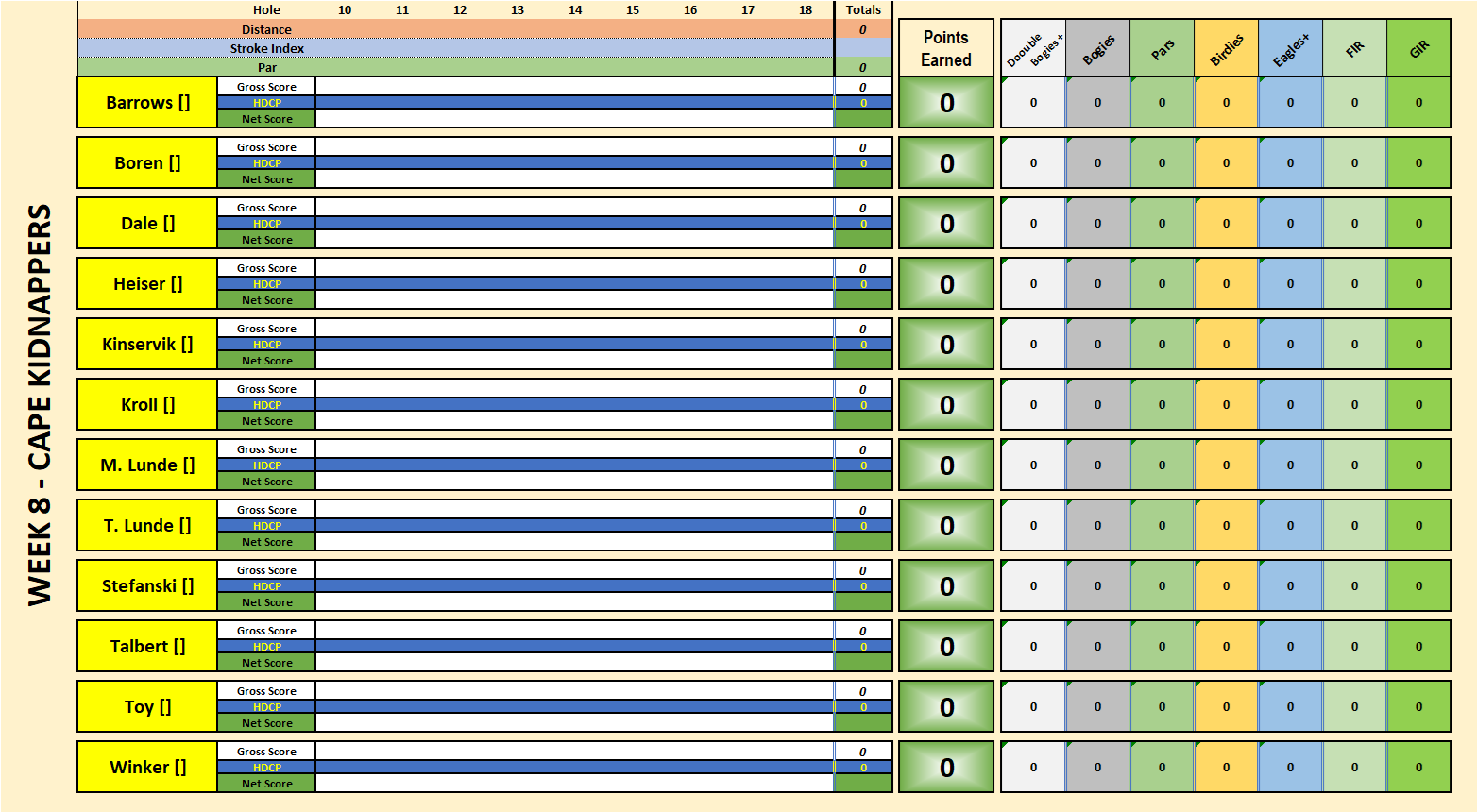This screenshot has width=1477, height=812.
Task: Click the Eagles+ column header
Action: point(1290,48)
